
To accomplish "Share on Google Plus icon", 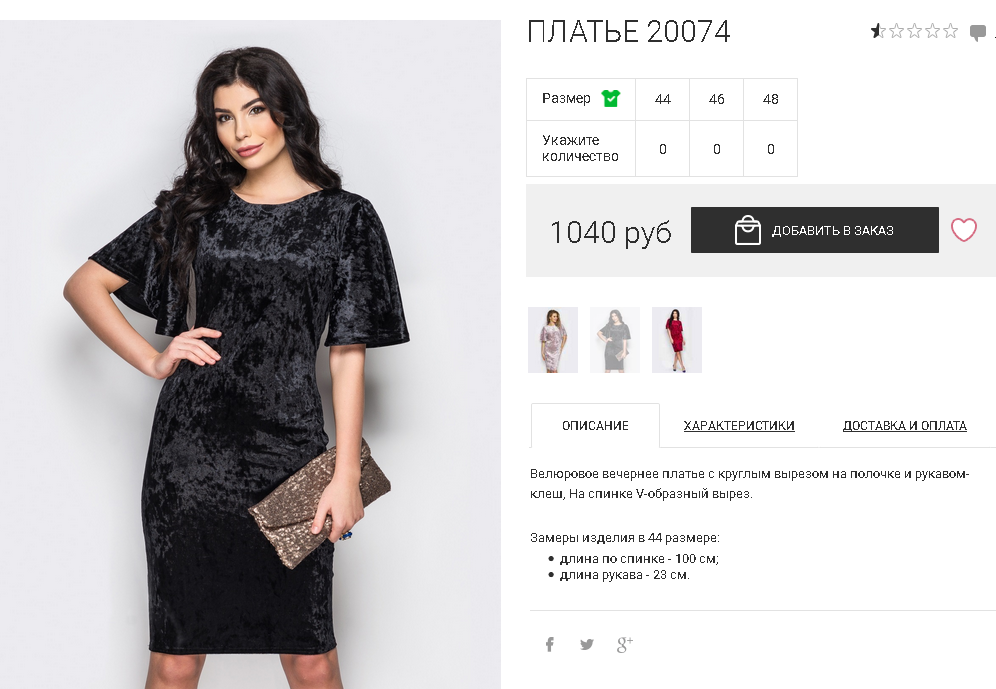I will point(624,645).
